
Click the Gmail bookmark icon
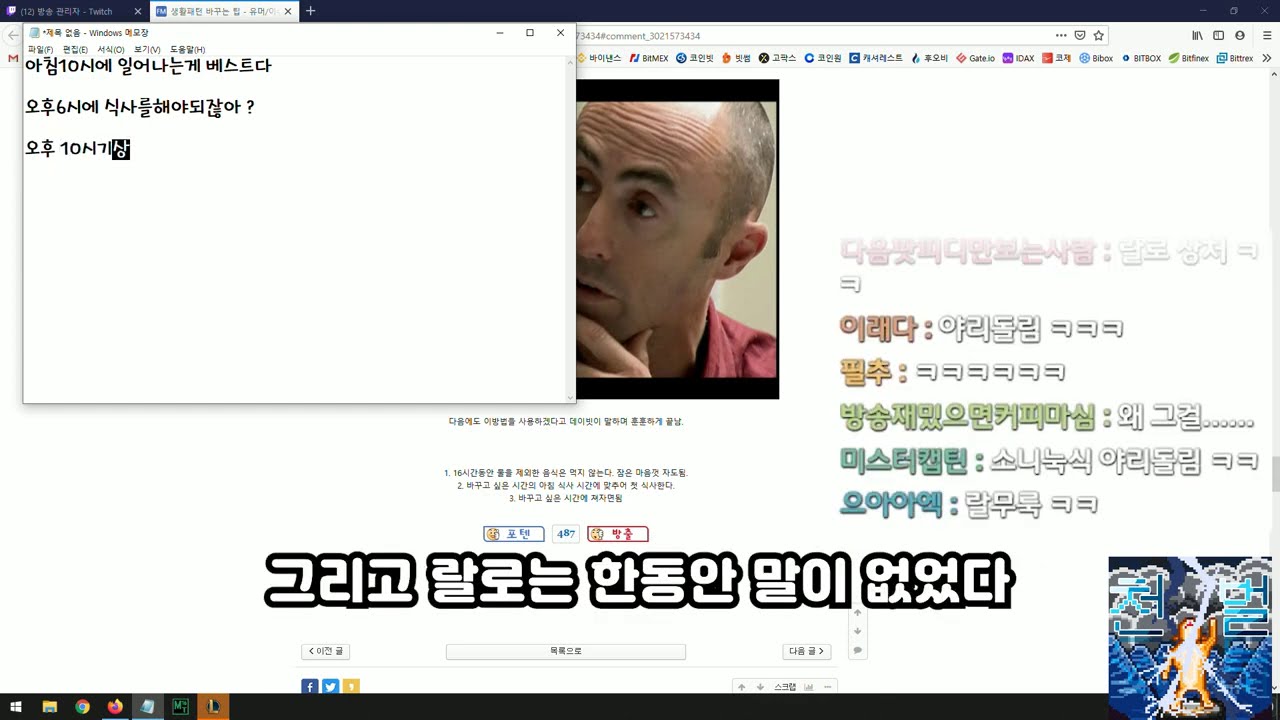12,58
